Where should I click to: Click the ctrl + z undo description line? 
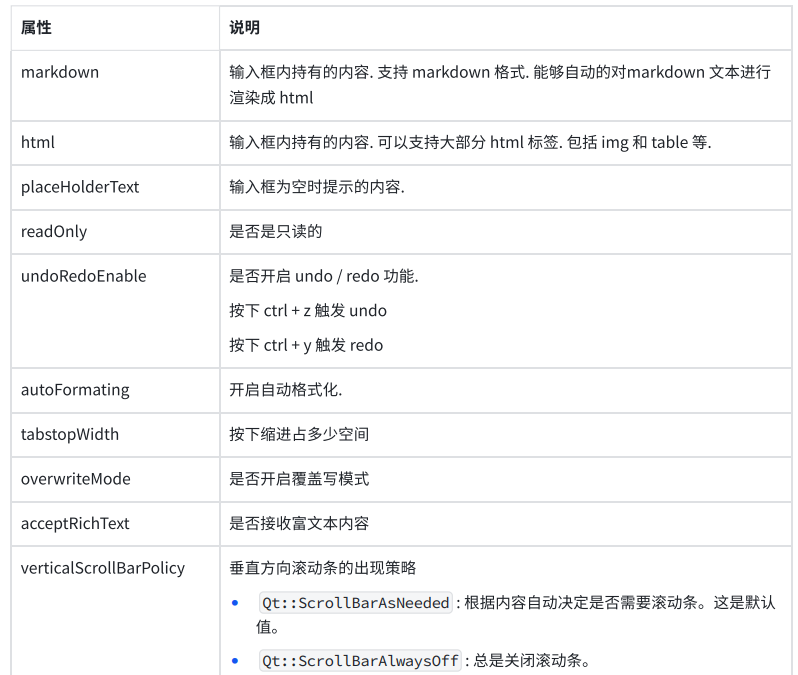308,311
